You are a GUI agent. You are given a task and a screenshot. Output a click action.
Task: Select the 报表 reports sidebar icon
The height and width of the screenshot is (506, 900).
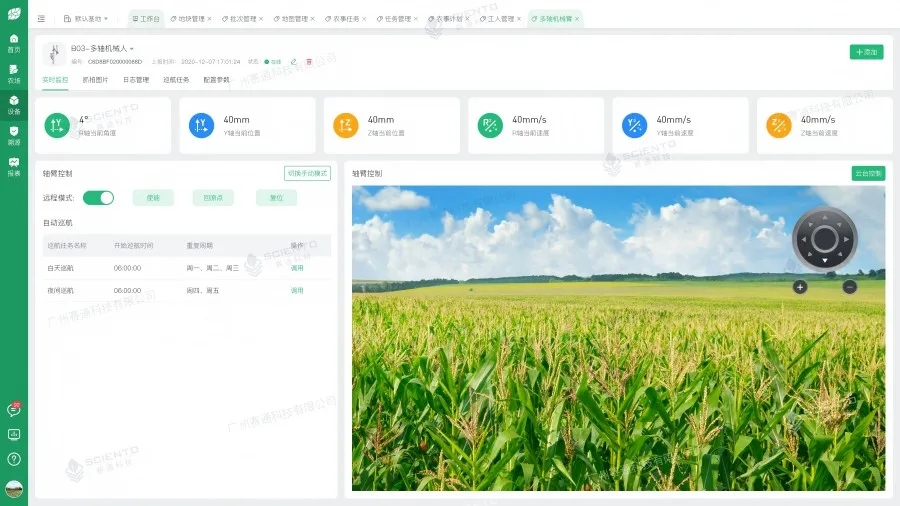14,166
